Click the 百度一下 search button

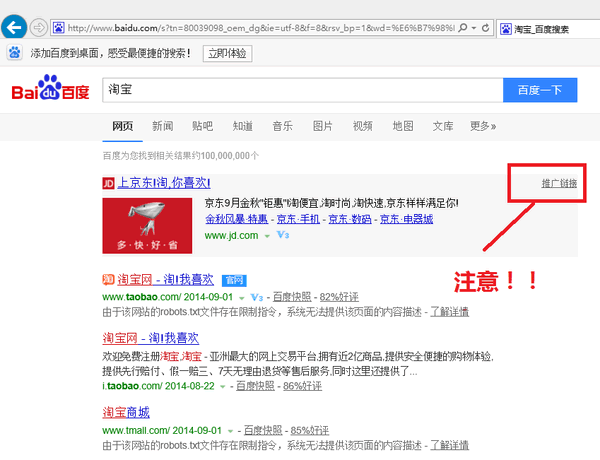point(540,90)
